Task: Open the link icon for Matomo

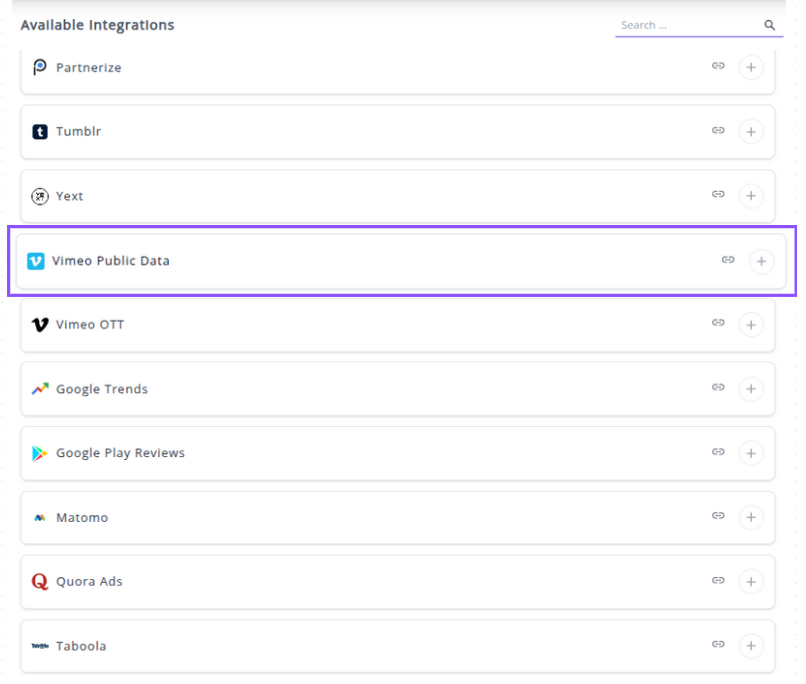Action: coord(718,516)
